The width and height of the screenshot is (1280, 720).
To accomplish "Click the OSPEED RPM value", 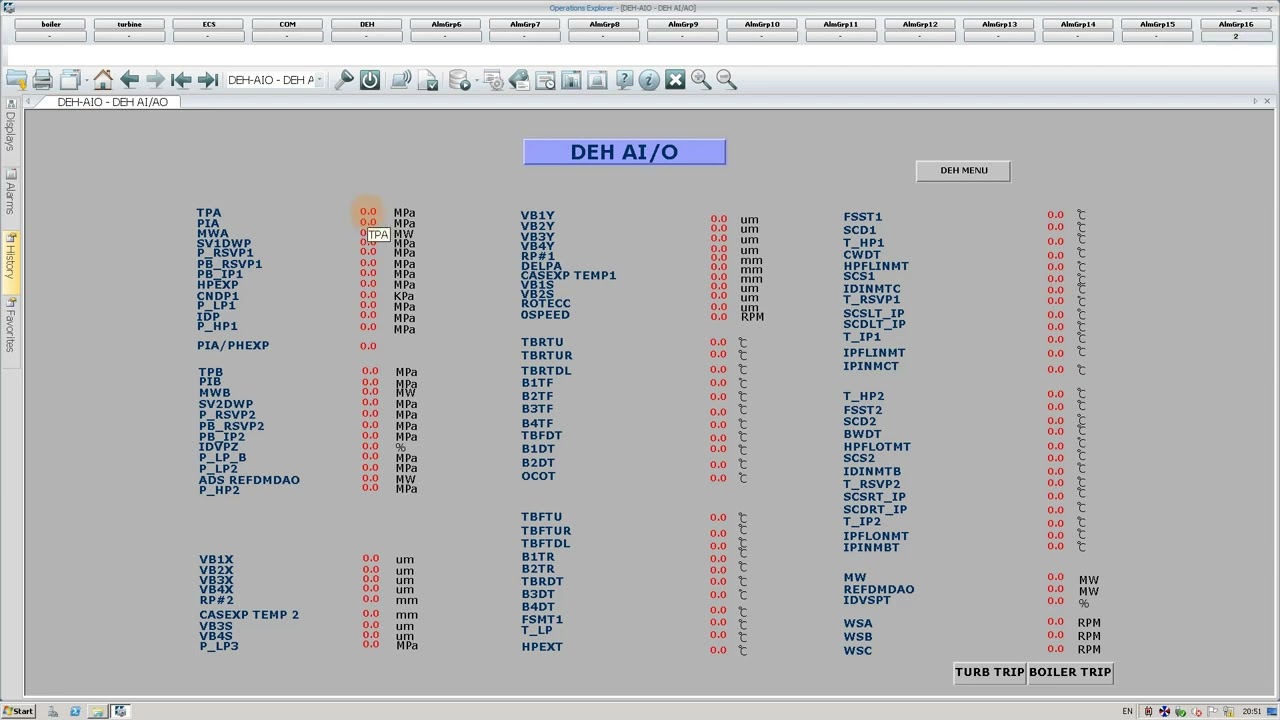I will pyautogui.click(x=718, y=317).
